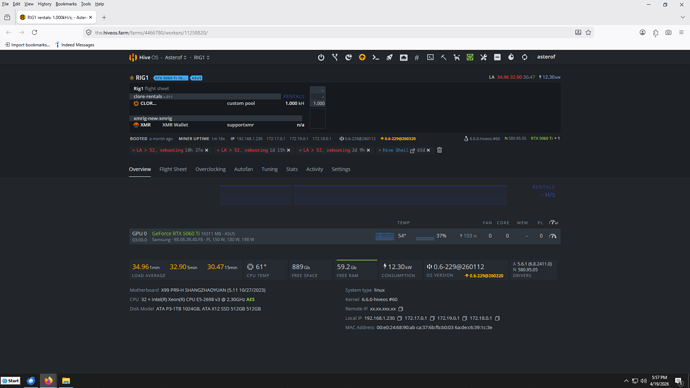Open the overclocking gauge icon in toolbar

pos(404,57)
